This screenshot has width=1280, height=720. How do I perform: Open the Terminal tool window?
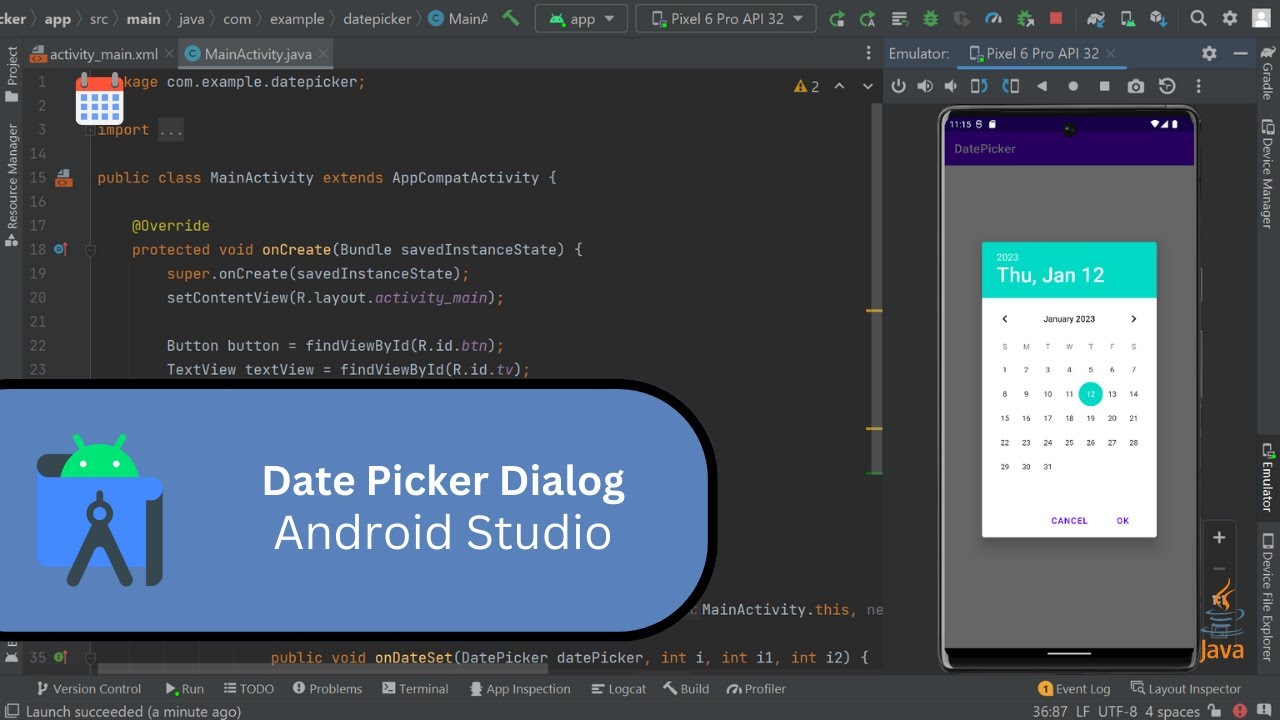415,689
